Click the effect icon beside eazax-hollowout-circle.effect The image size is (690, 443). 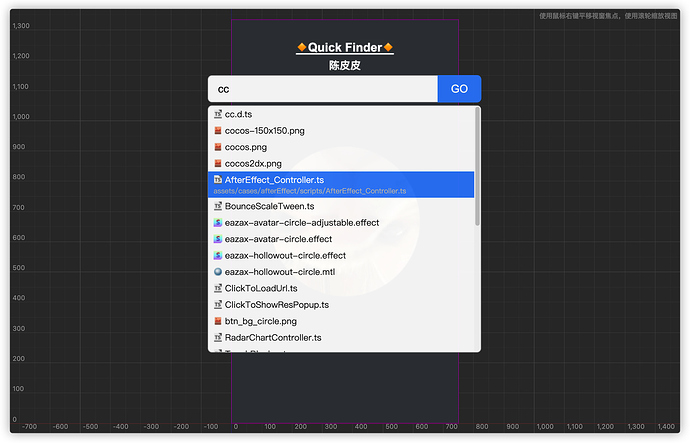coord(218,256)
